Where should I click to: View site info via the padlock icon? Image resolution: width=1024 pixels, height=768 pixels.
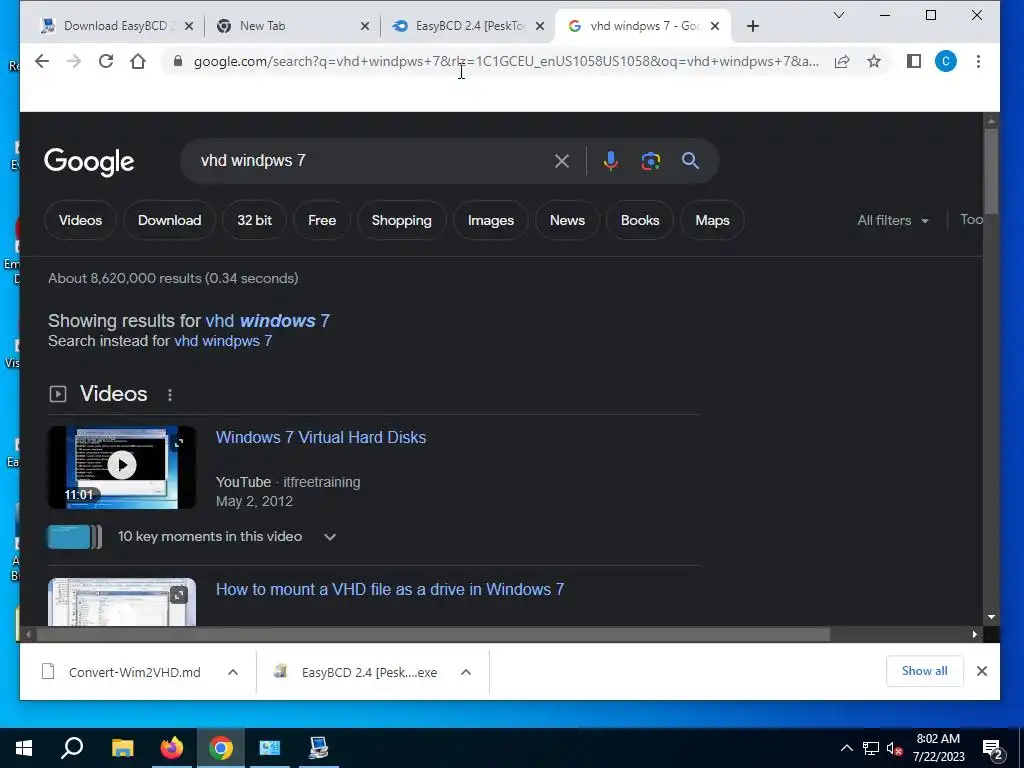point(178,61)
